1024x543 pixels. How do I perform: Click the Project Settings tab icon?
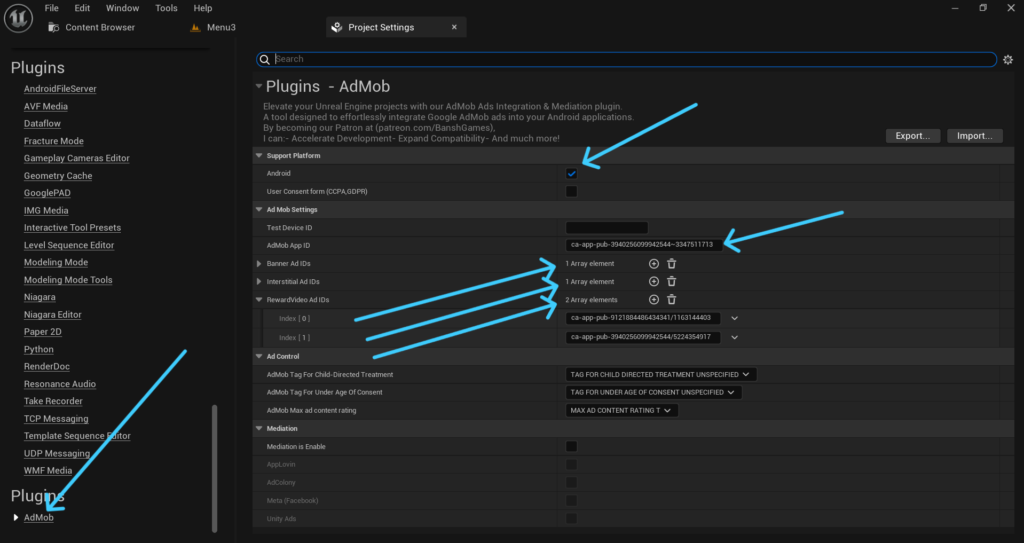click(337, 27)
